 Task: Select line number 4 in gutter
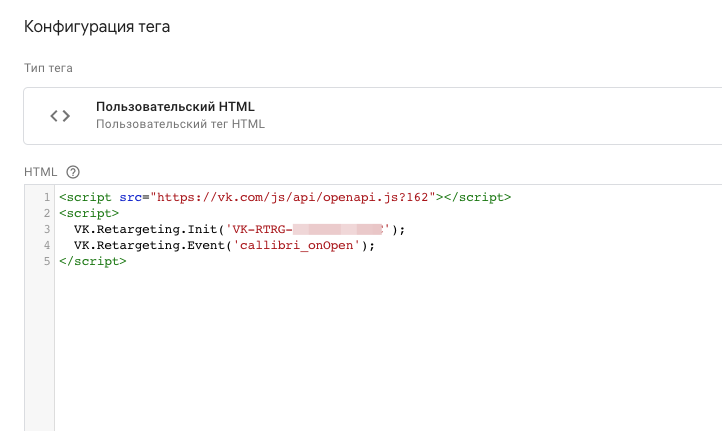pos(46,245)
